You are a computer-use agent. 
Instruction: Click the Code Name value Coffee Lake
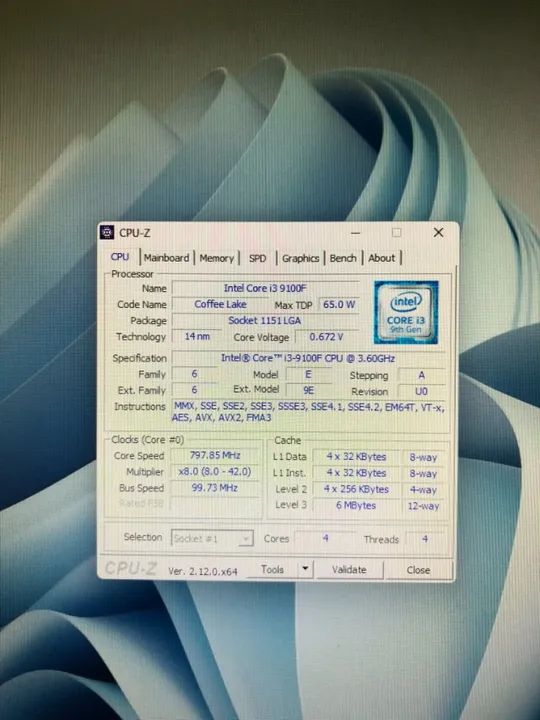(x=220, y=304)
